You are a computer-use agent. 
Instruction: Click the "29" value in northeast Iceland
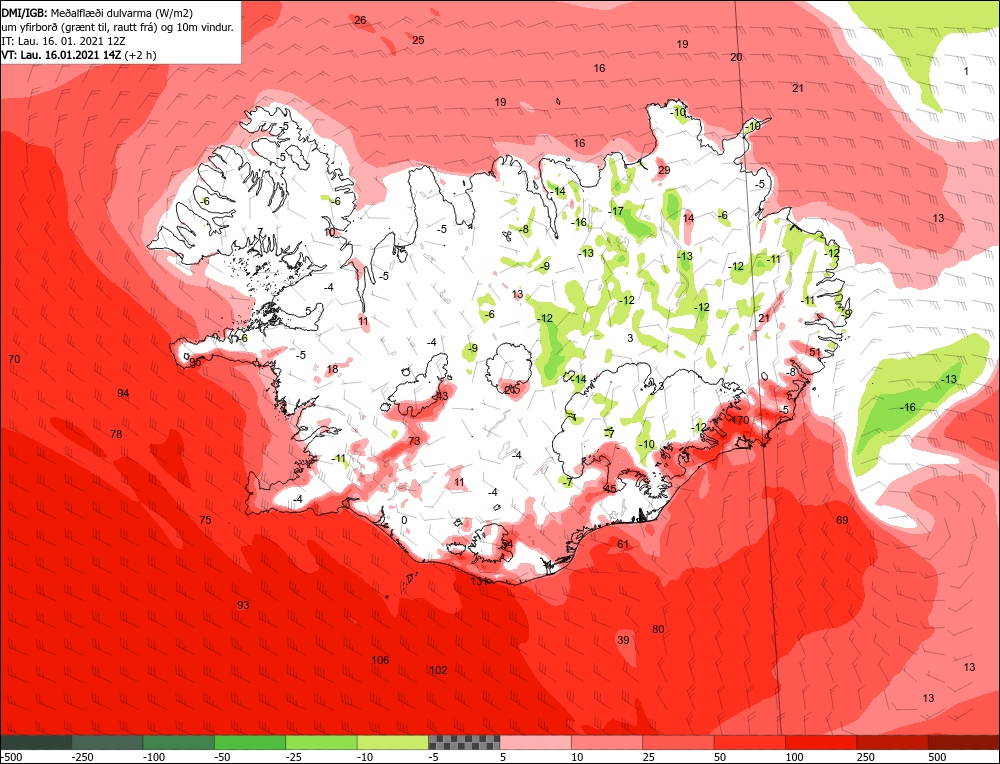[664, 170]
